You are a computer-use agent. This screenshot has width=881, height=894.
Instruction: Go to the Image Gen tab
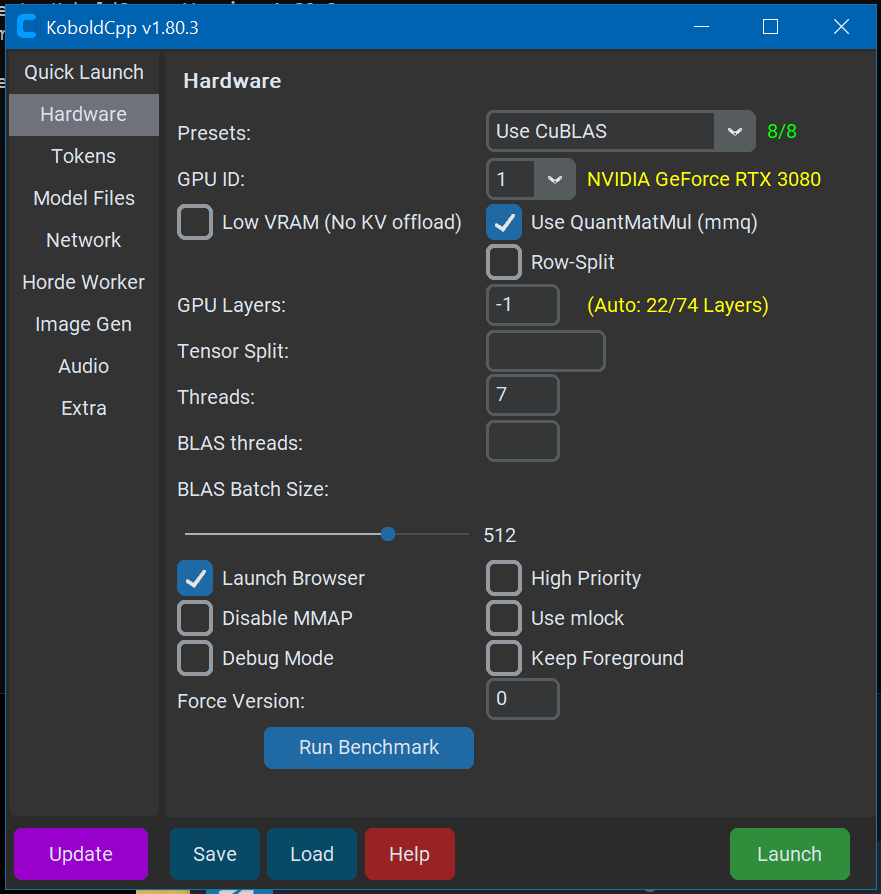84,324
